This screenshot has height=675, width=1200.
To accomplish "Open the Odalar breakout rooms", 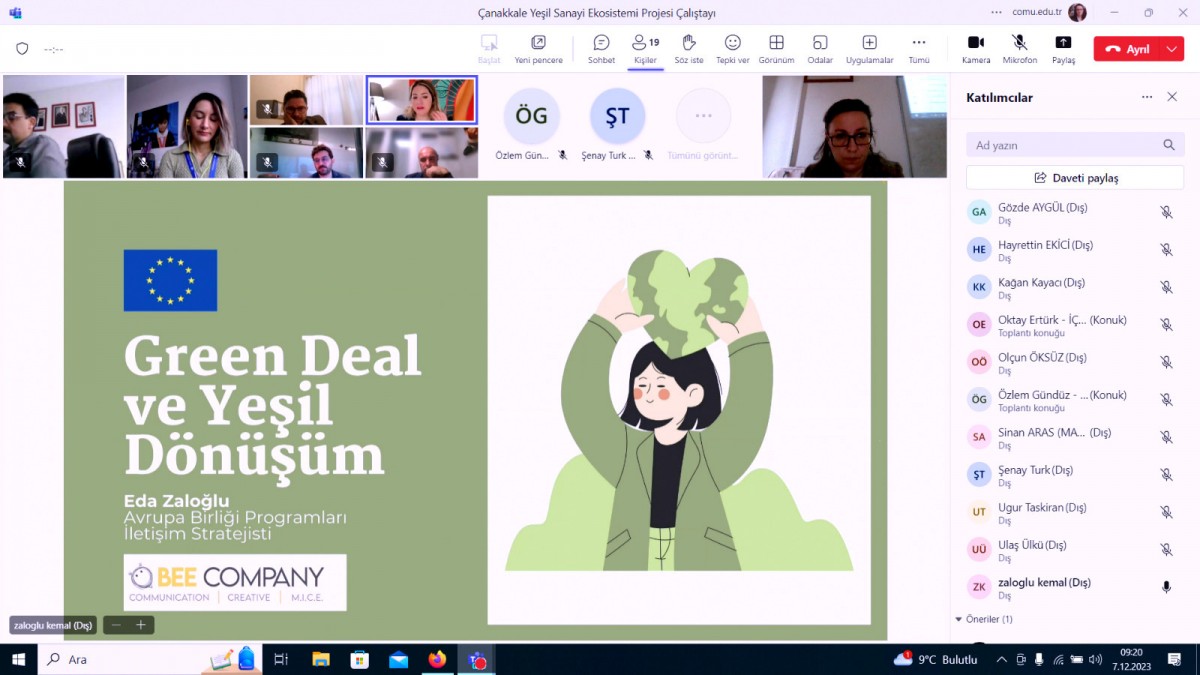I will [820, 49].
